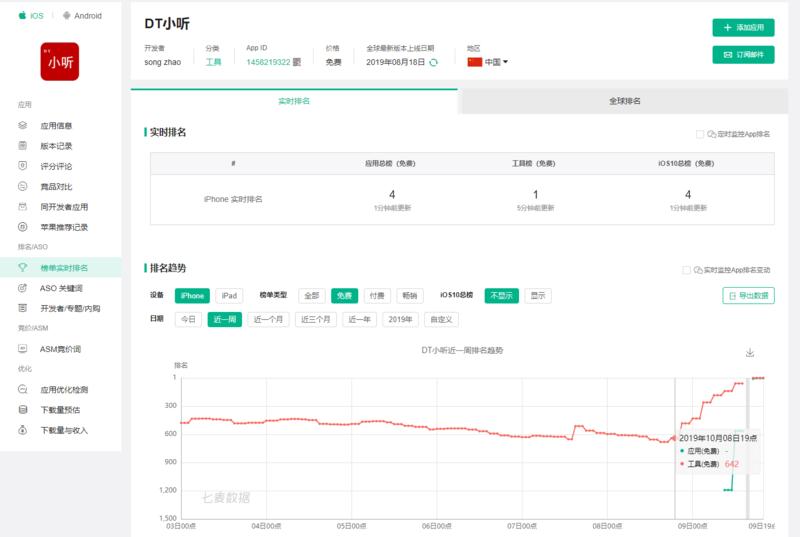
Task: Open 苹果推荐记录 sidebar icon
Action: [x=22, y=227]
